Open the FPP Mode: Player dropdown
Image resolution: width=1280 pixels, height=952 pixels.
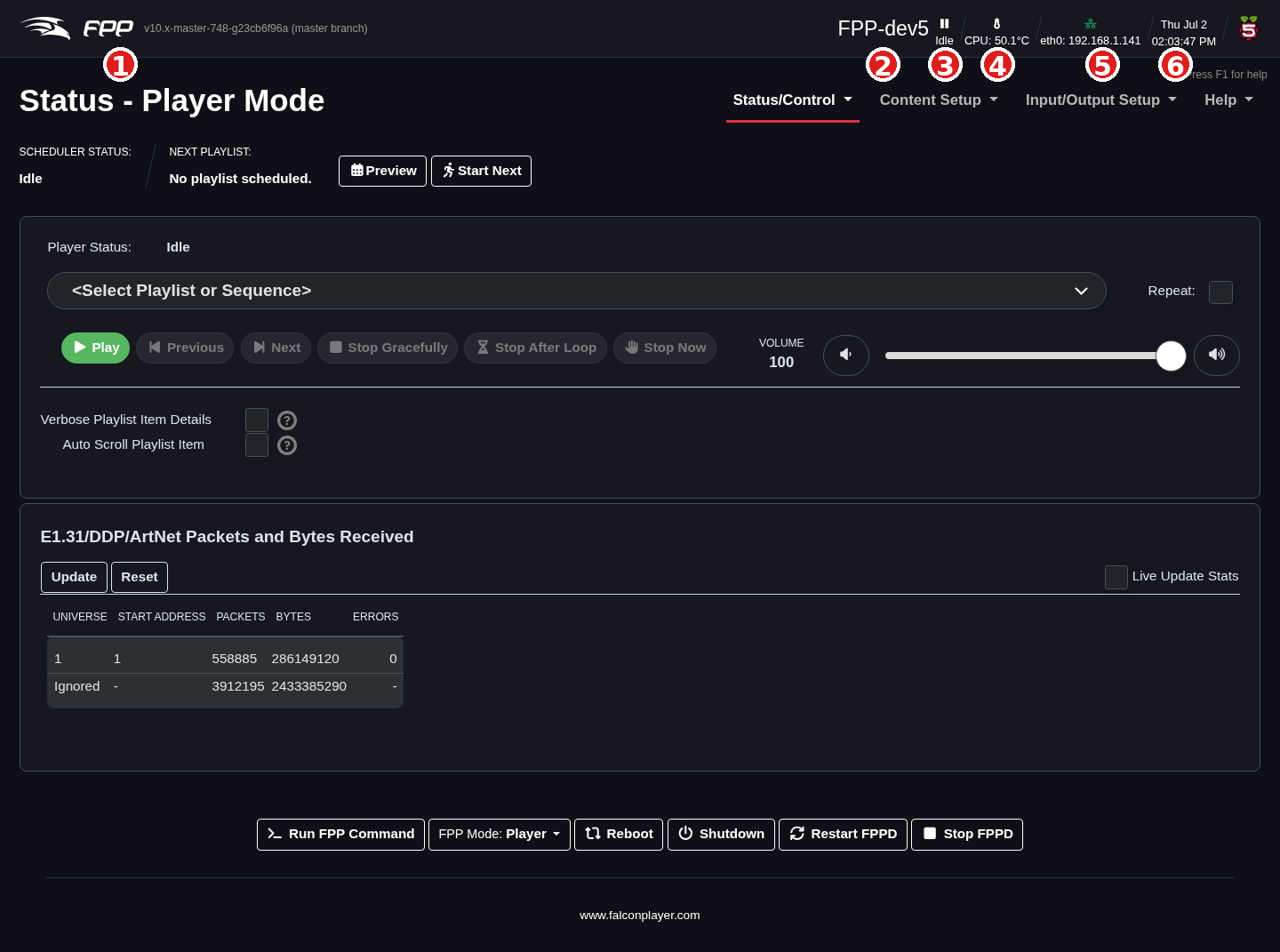coord(500,835)
